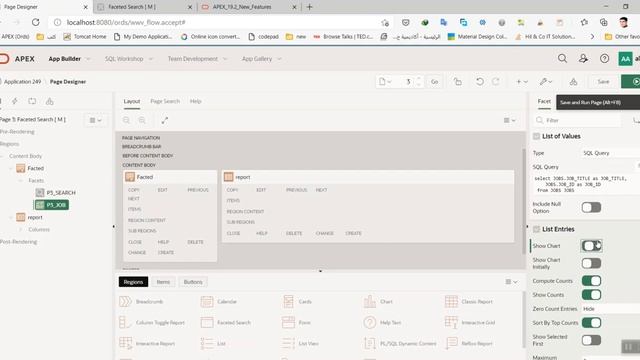This screenshot has width=640, height=360.
Task: Open the Shared Components icon
Action: 573,82
